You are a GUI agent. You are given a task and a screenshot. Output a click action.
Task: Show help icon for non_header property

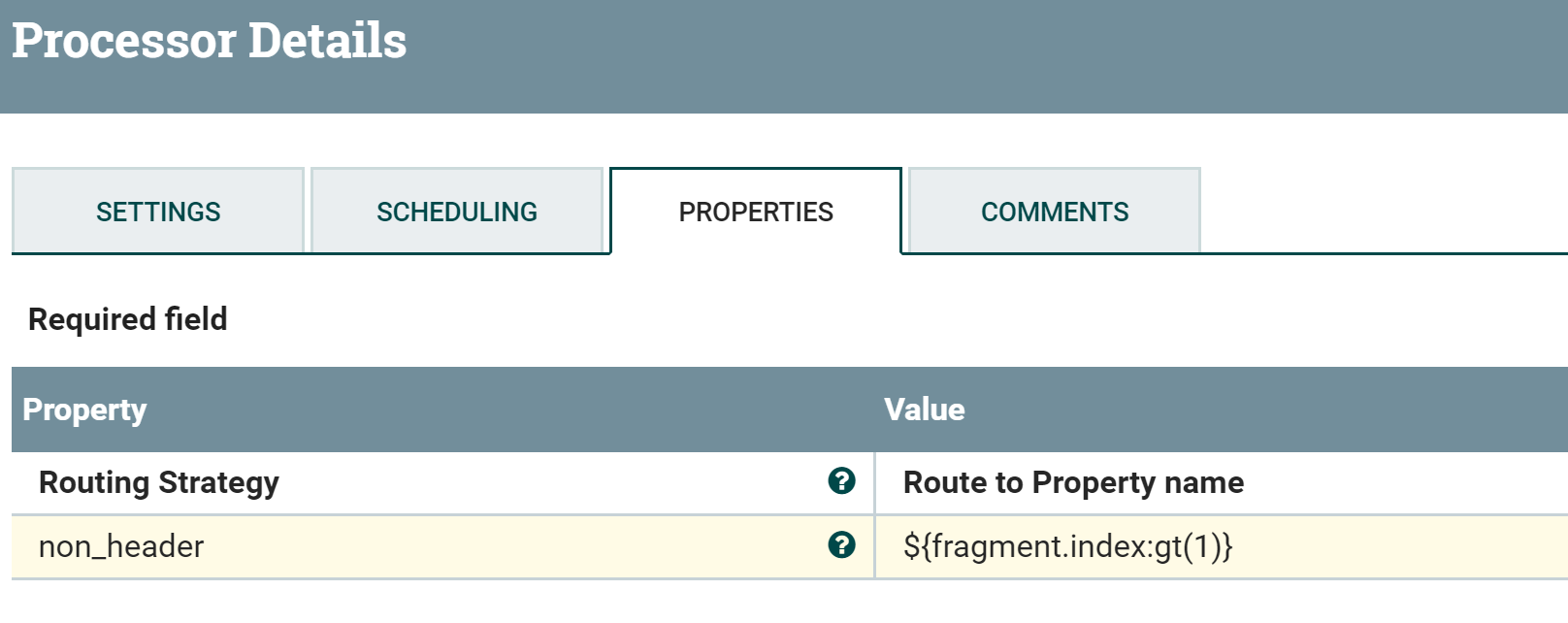pyautogui.click(x=841, y=545)
